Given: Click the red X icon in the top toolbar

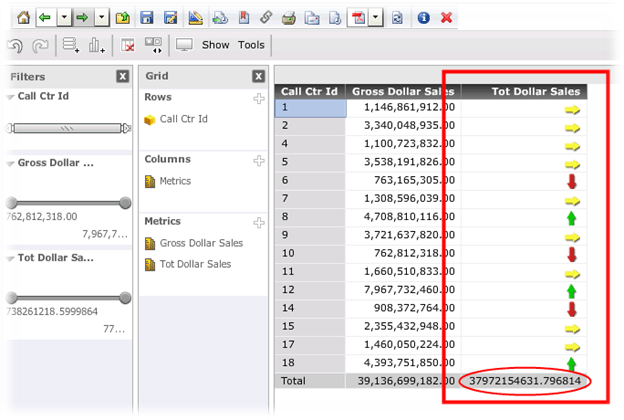Looking at the screenshot, I should (447, 18).
